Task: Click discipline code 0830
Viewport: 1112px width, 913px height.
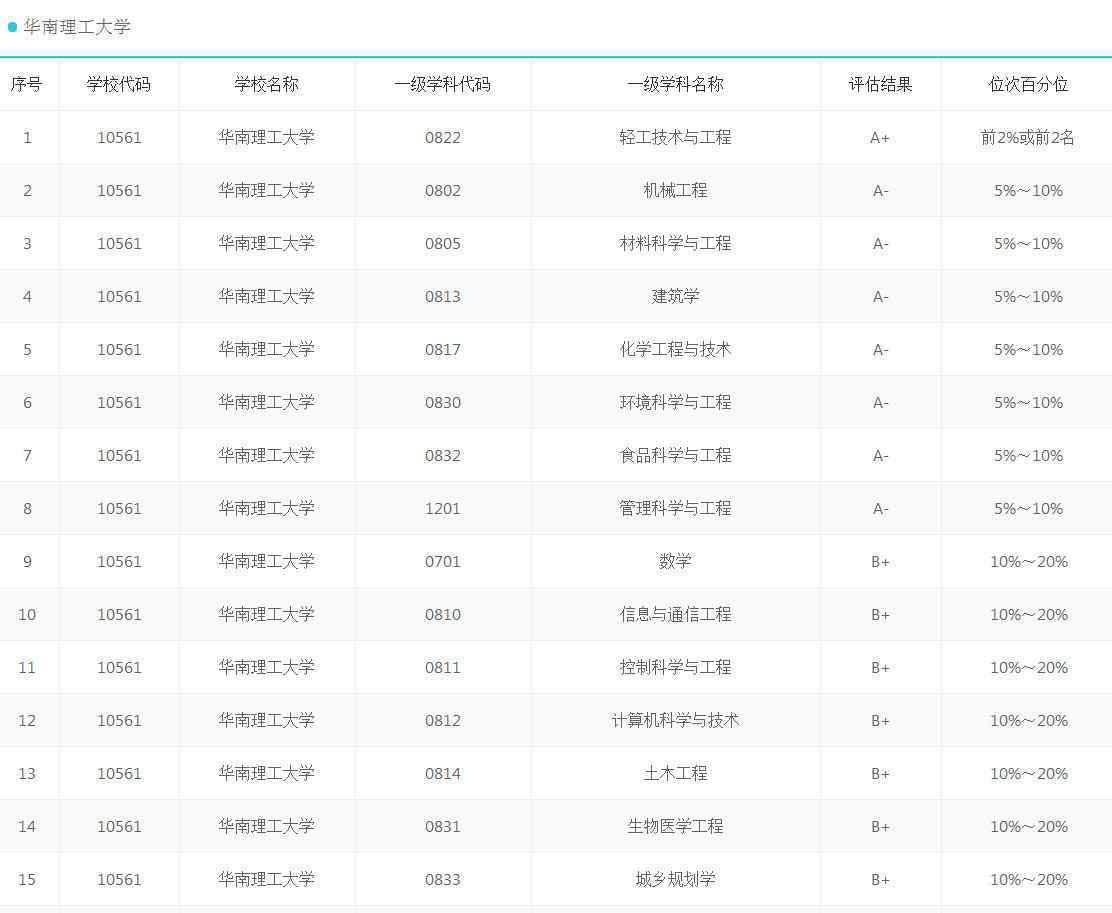Action: coord(443,403)
